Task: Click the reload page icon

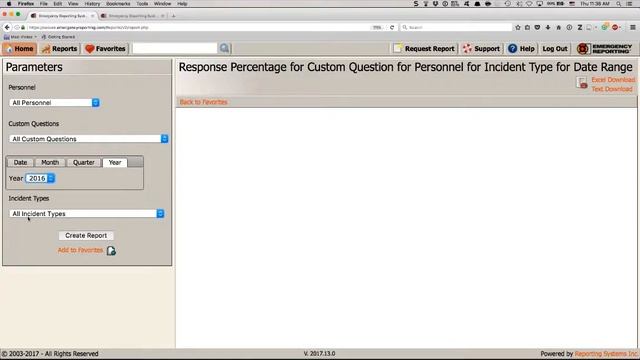Action: [x=392, y=27]
